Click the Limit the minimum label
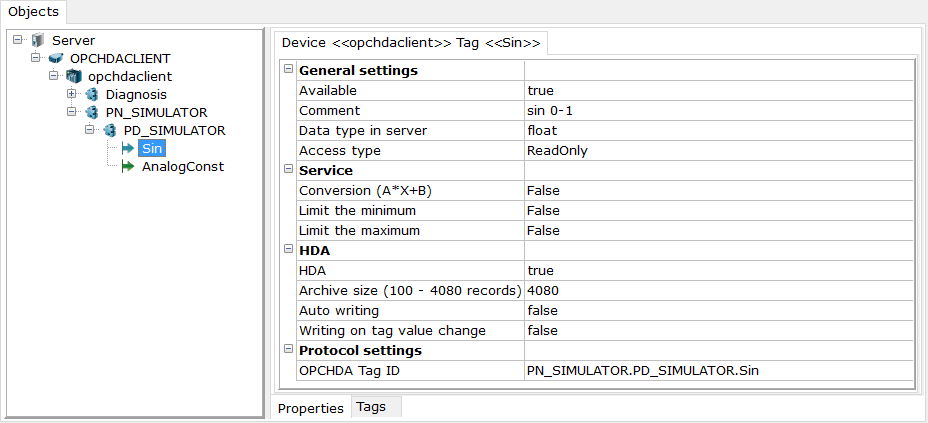The image size is (928, 423). point(357,211)
